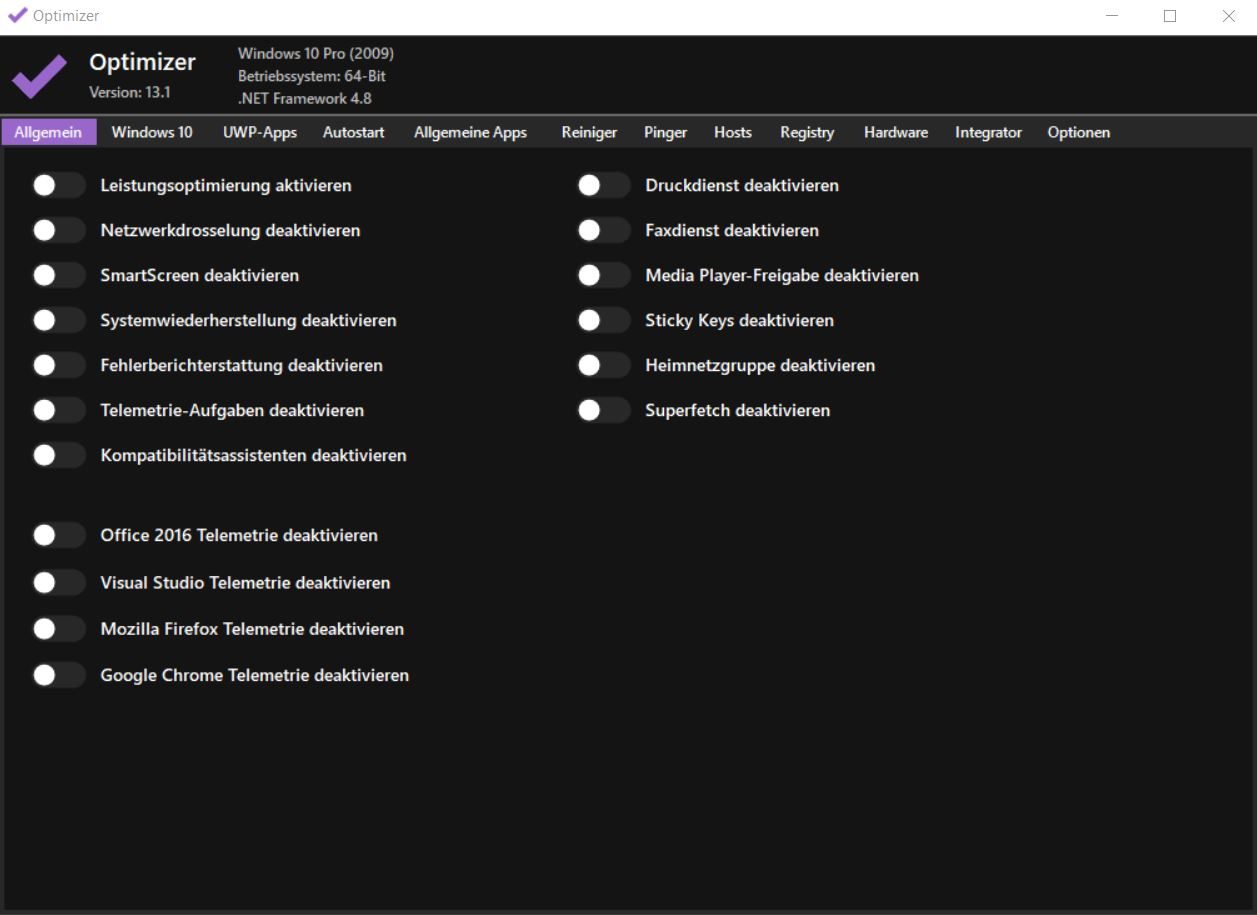
Task: Toggle Leistungsoptimierung aktivieren switch
Action: 58,185
